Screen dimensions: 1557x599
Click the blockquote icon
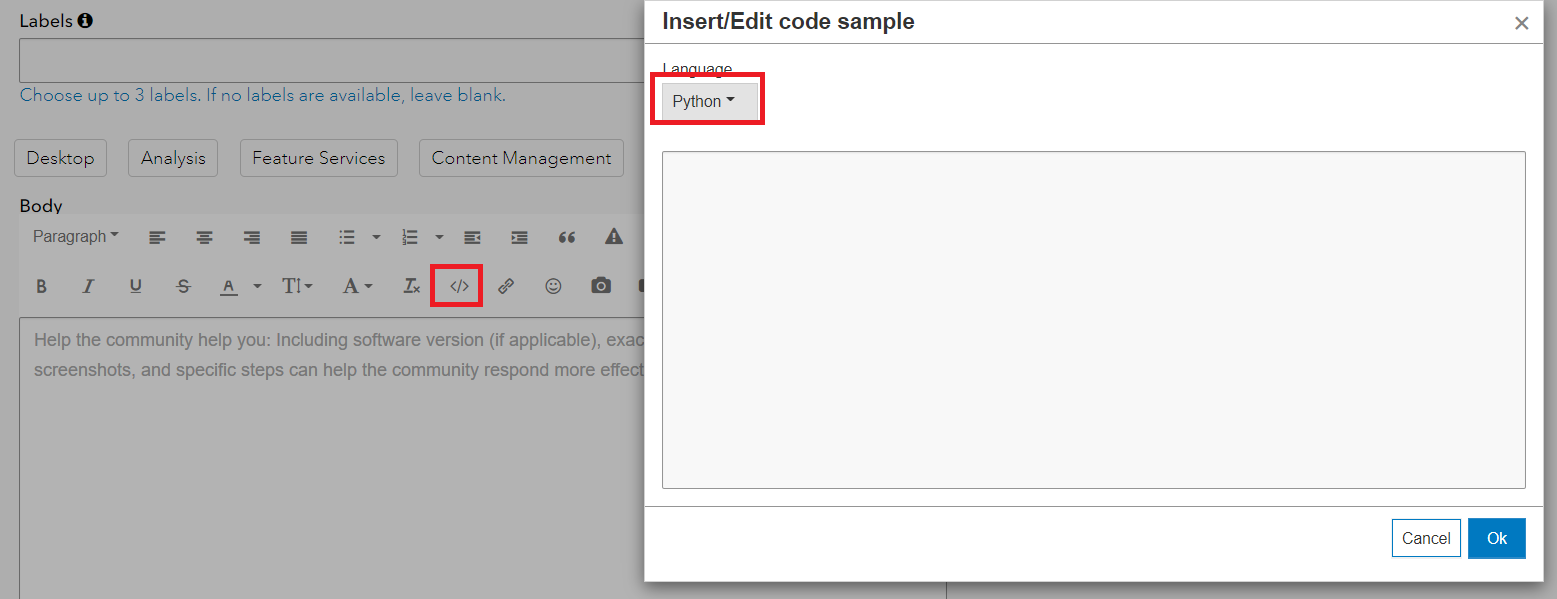coord(567,237)
